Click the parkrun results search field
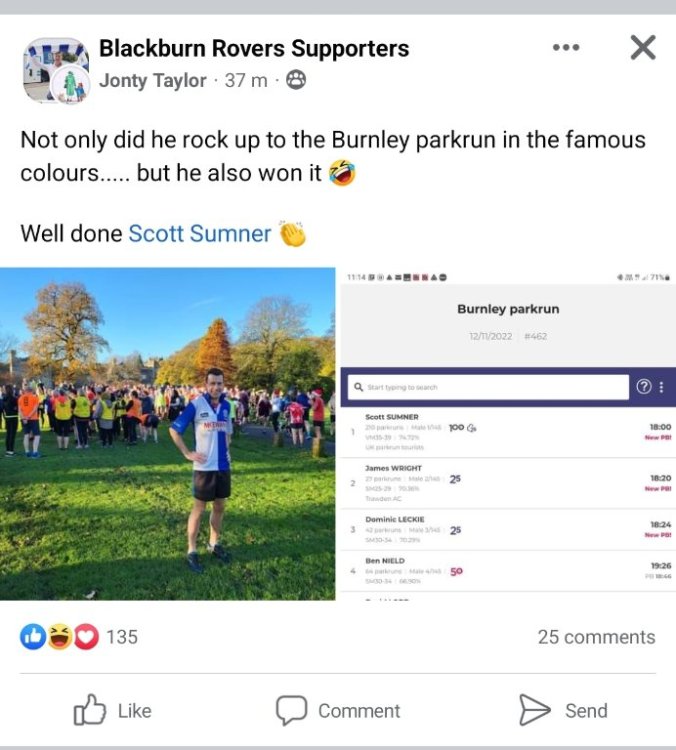The width and height of the screenshot is (676, 750). click(x=488, y=387)
